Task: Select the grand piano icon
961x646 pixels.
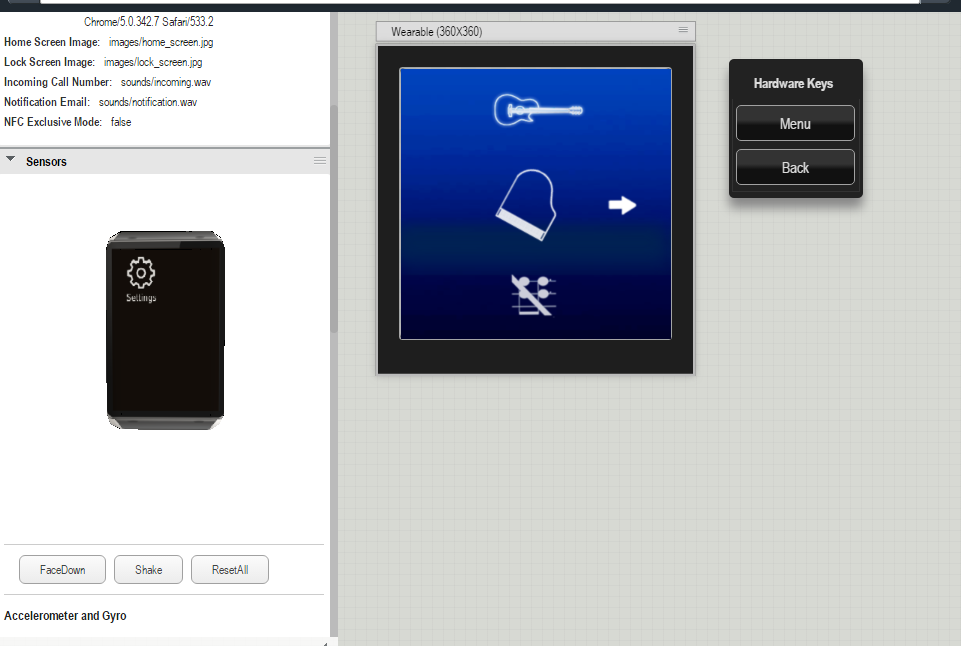Action: click(x=525, y=206)
